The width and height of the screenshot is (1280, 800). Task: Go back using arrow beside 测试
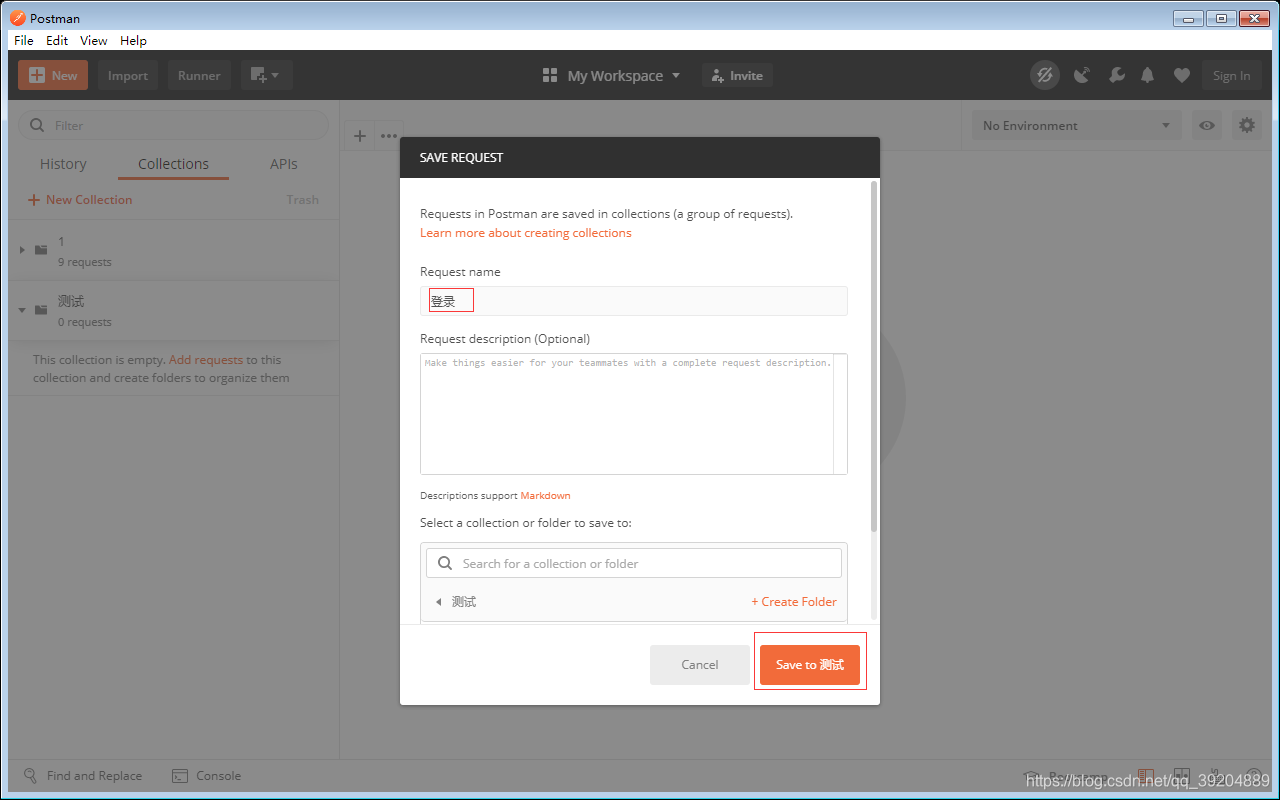click(438, 602)
